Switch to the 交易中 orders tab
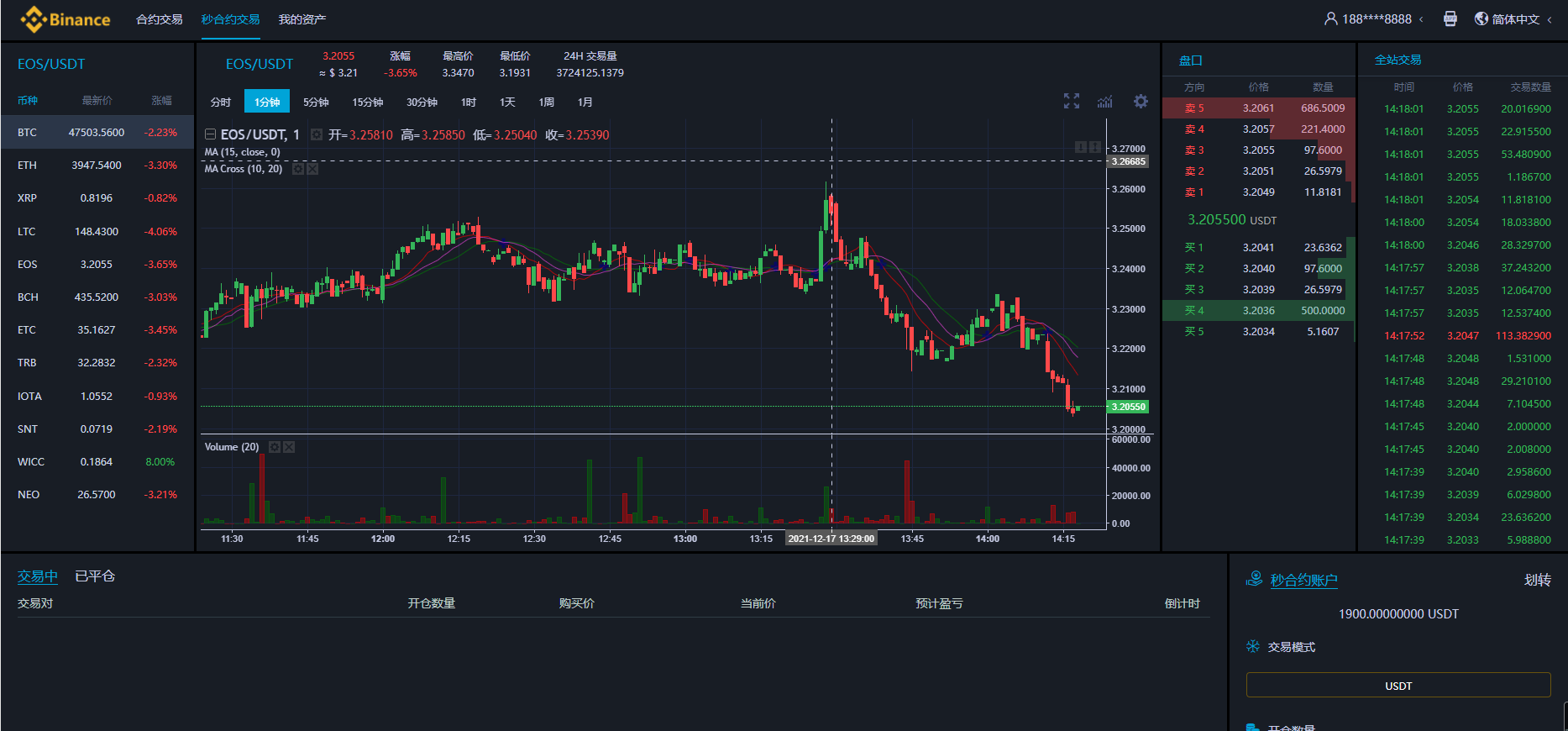Viewport: 1568px width, 731px height. tap(38, 576)
